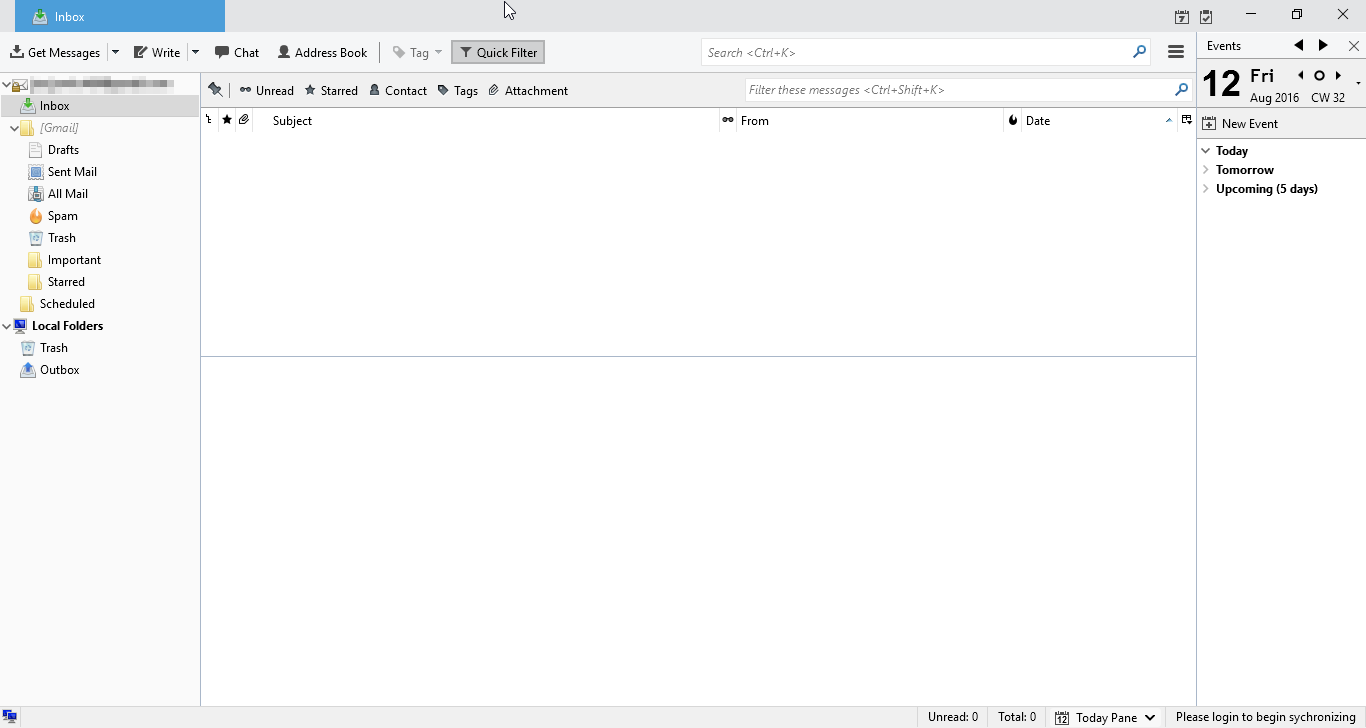Open the Write button dropdown arrow
This screenshot has width=1366, height=728.
(x=196, y=51)
